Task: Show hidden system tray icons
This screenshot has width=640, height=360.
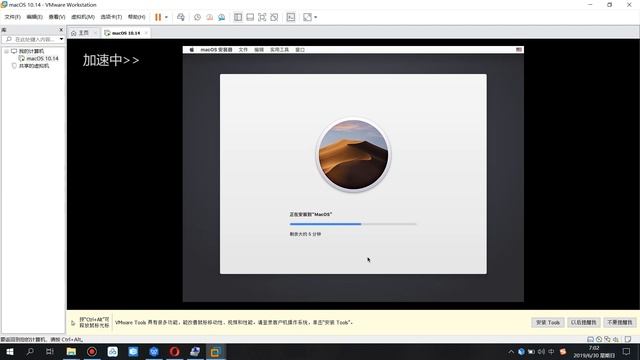Action: pyautogui.click(x=511, y=351)
